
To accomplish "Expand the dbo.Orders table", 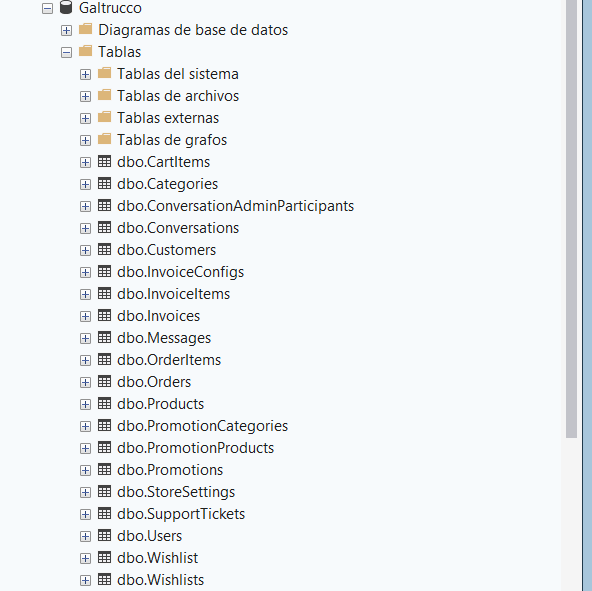I will pyautogui.click(x=85, y=382).
